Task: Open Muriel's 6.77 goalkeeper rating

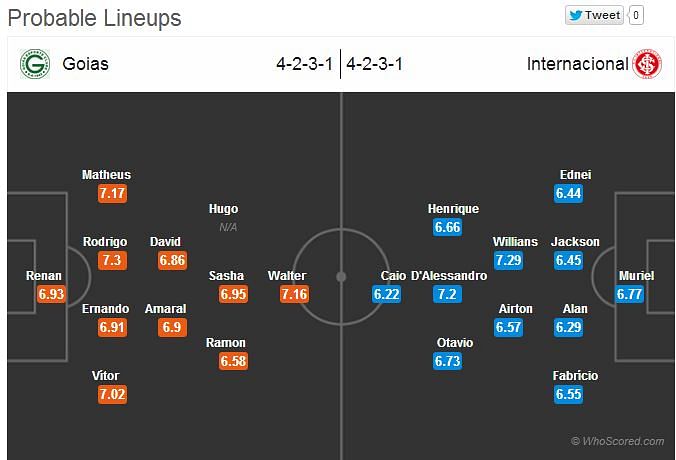Action: pos(629,294)
